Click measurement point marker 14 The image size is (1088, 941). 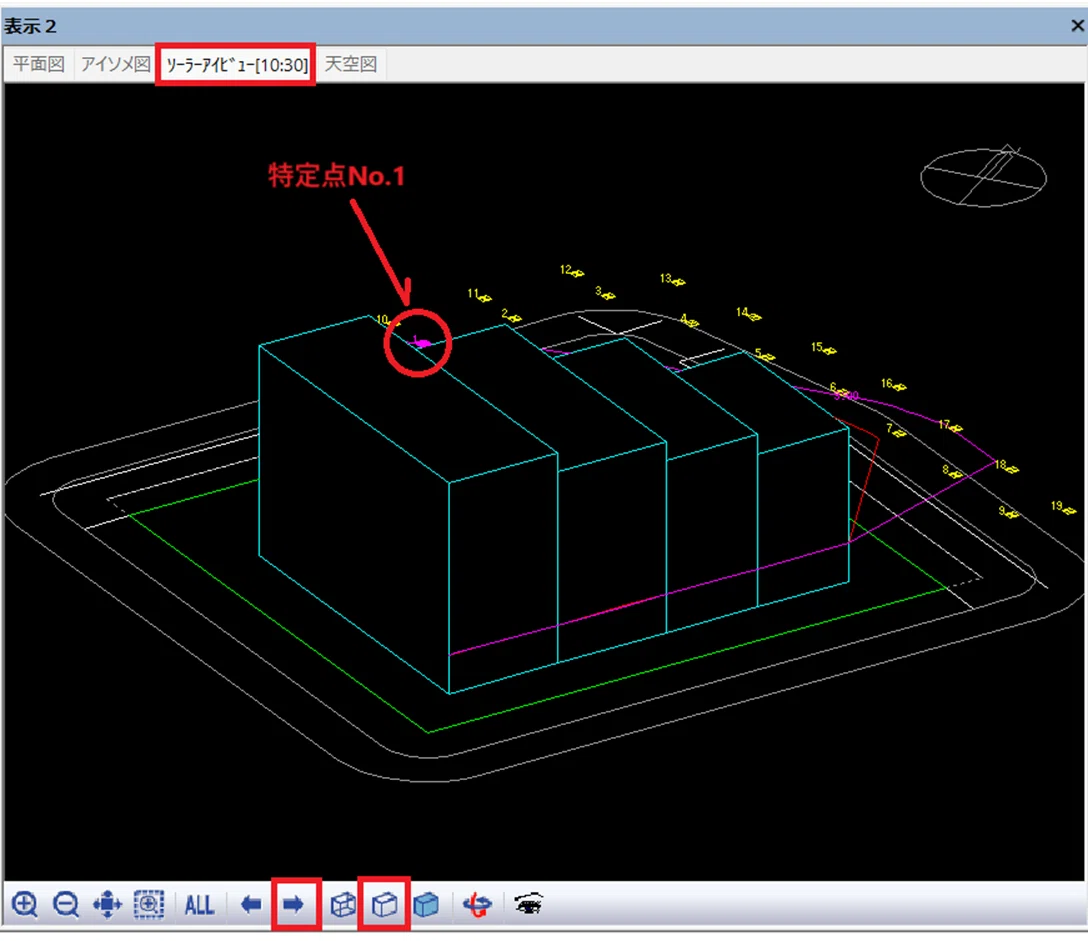tap(749, 314)
